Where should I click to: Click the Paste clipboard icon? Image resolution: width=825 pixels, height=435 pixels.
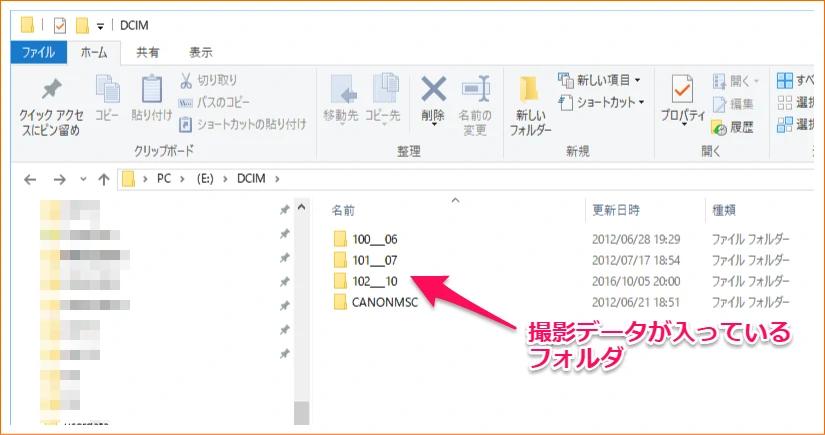152,90
